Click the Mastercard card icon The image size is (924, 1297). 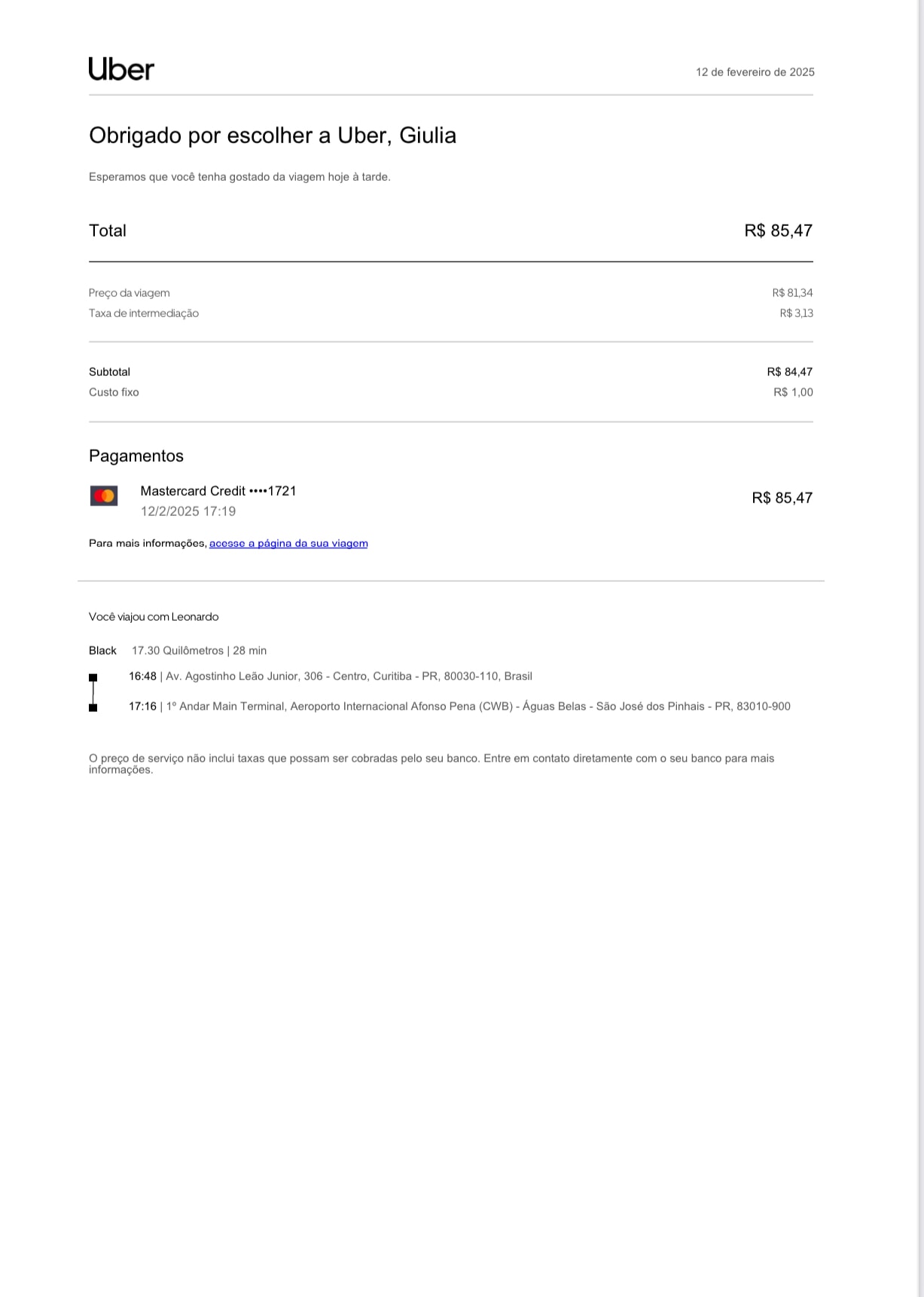[x=104, y=496]
